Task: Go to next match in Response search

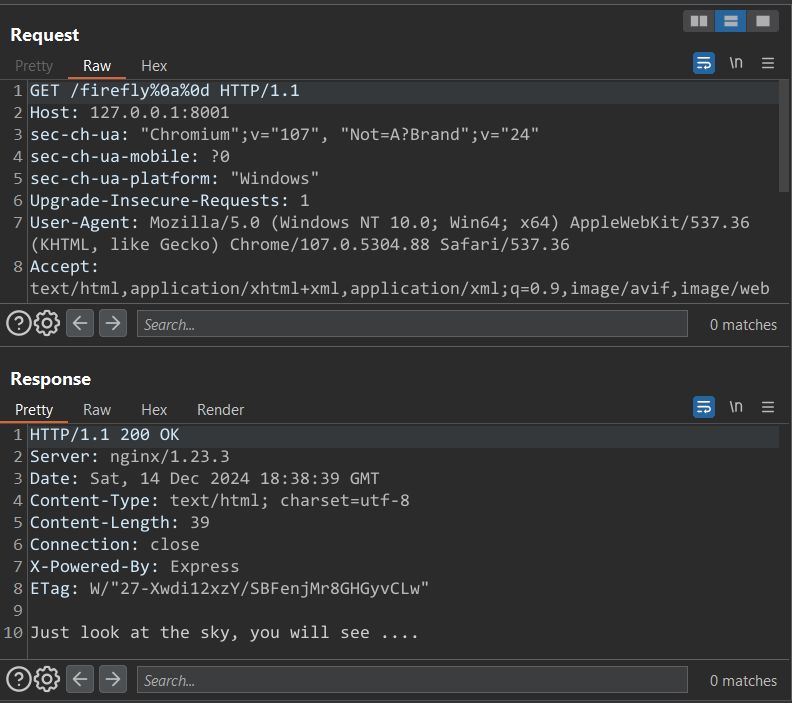Action: (113, 680)
